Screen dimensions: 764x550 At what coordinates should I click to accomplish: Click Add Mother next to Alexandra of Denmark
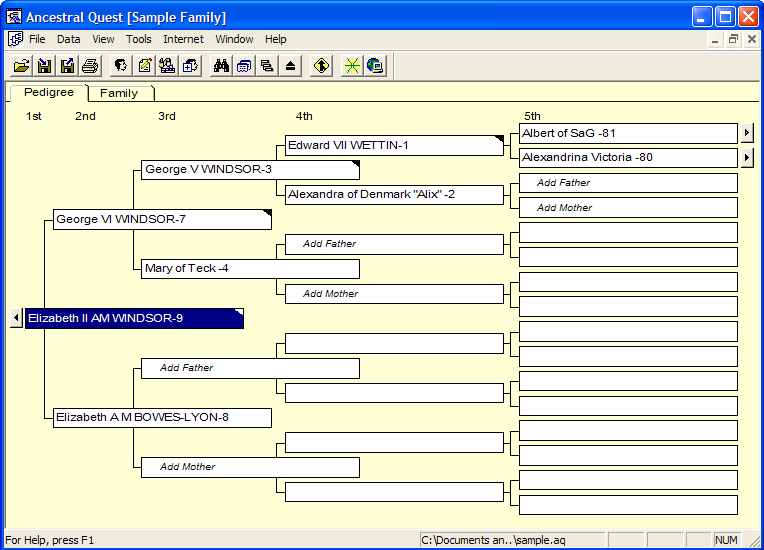pyautogui.click(x=628, y=208)
